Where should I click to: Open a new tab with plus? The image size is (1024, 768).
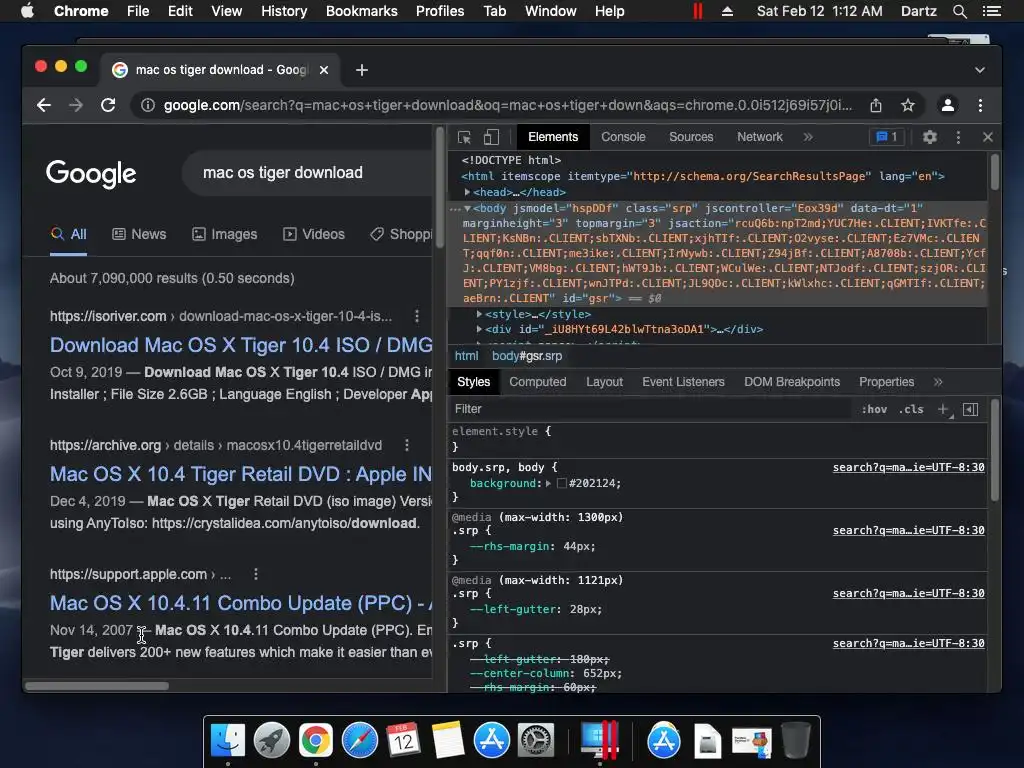click(x=362, y=70)
